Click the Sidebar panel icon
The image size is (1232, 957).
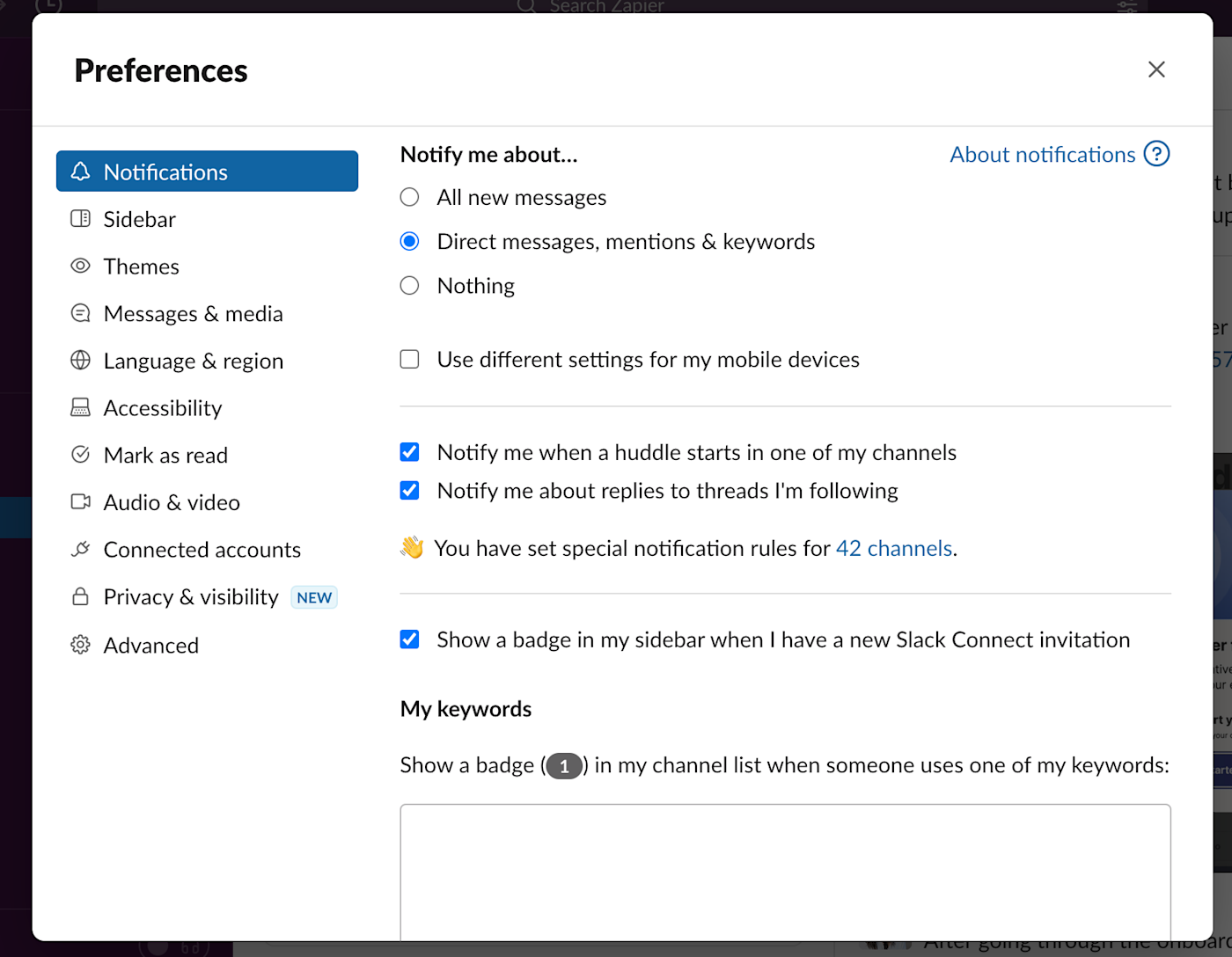pos(80,218)
